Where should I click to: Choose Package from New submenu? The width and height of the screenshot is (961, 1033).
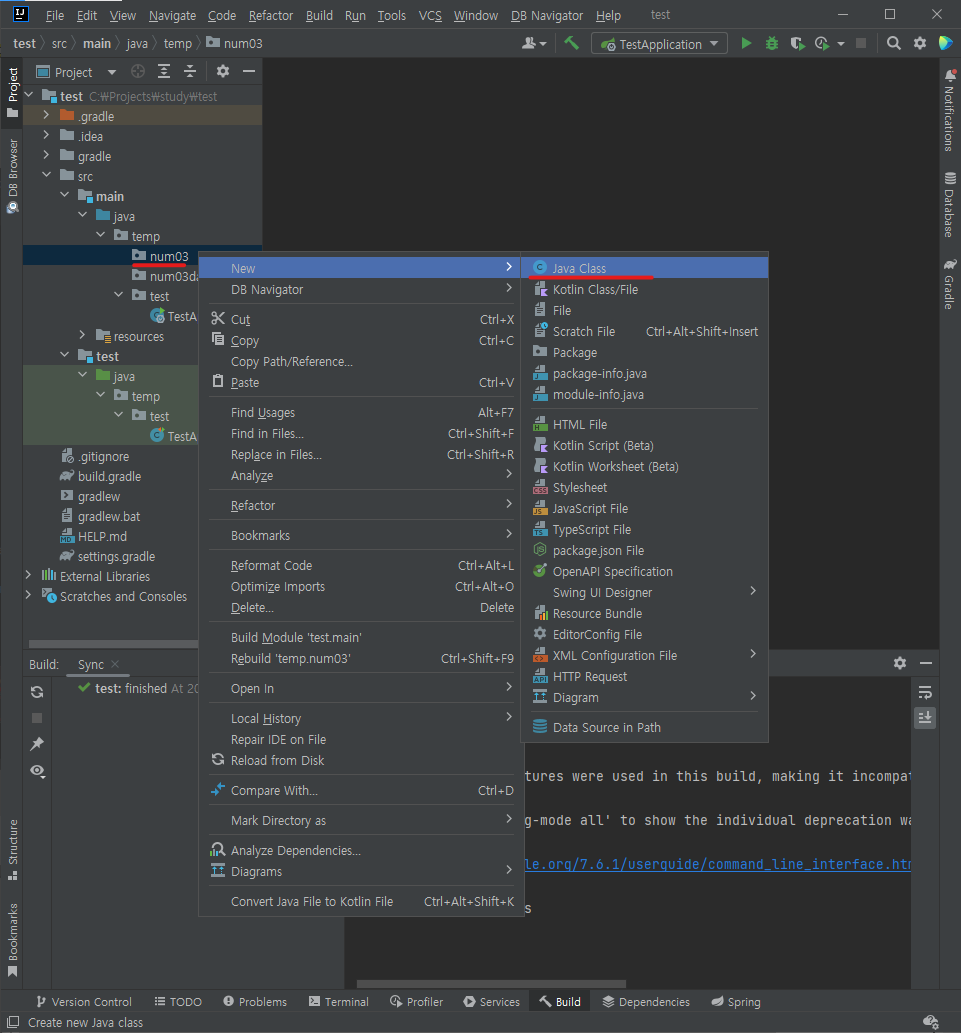pos(645,352)
